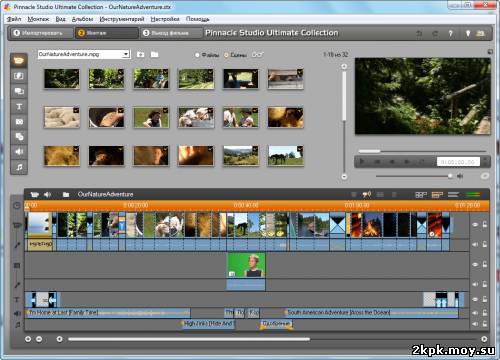
Task: Click the help question mark icon
Action: pos(451,33)
